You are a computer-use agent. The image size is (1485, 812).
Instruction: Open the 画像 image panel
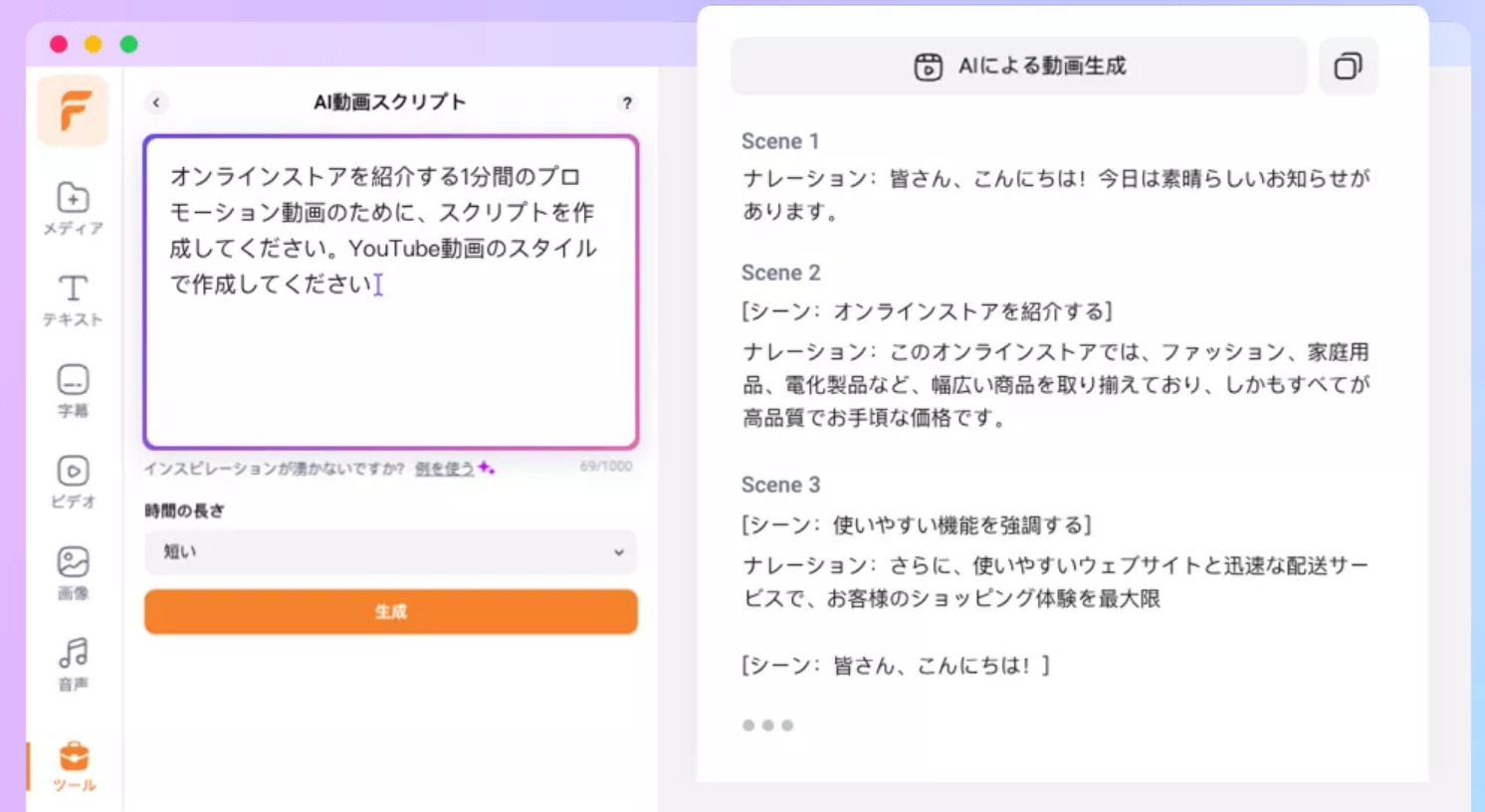tap(73, 573)
